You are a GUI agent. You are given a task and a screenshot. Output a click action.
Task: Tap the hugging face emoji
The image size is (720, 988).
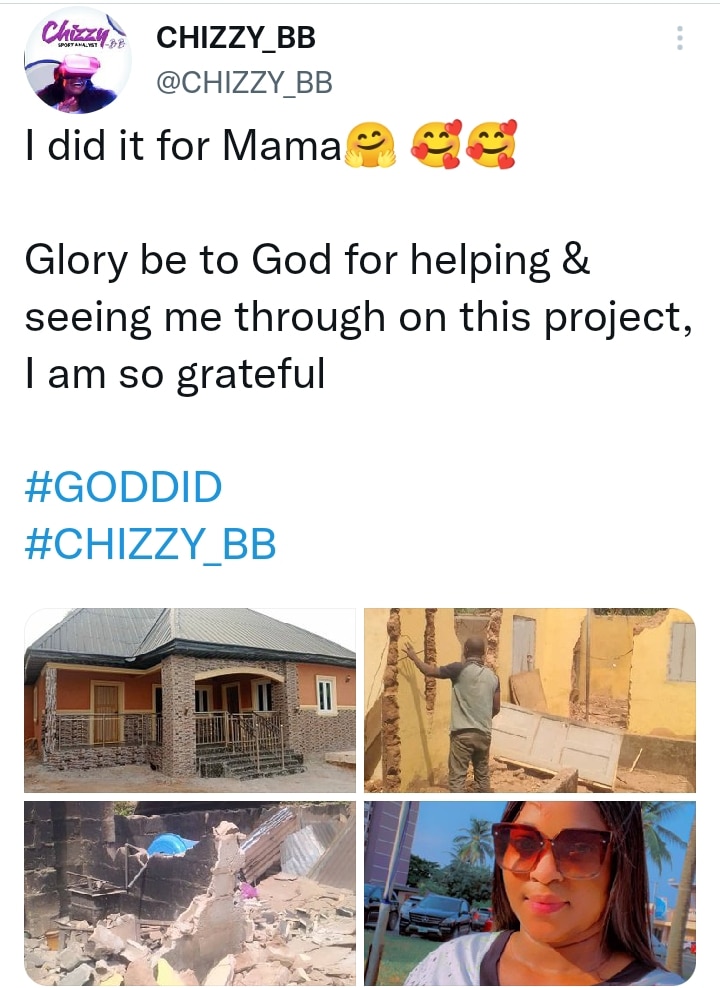(x=370, y=145)
